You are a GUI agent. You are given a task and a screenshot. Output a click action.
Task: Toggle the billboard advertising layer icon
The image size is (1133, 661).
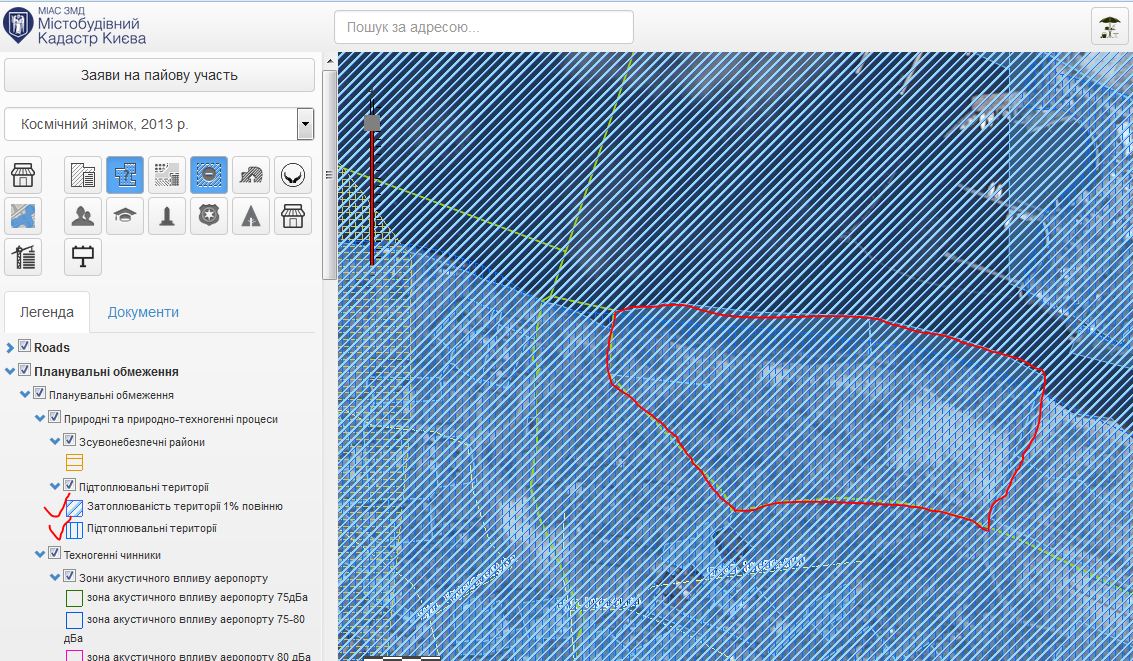click(x=82, y=257)
